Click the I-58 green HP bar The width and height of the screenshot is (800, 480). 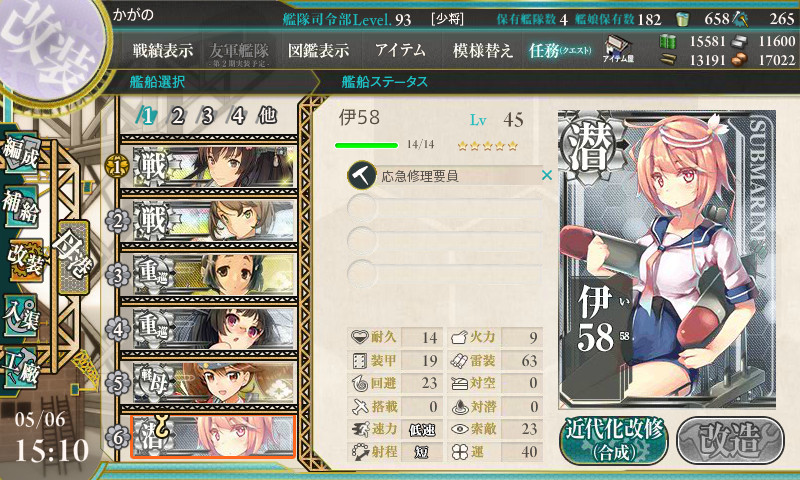pyautogui.click(x=366, y=145)
